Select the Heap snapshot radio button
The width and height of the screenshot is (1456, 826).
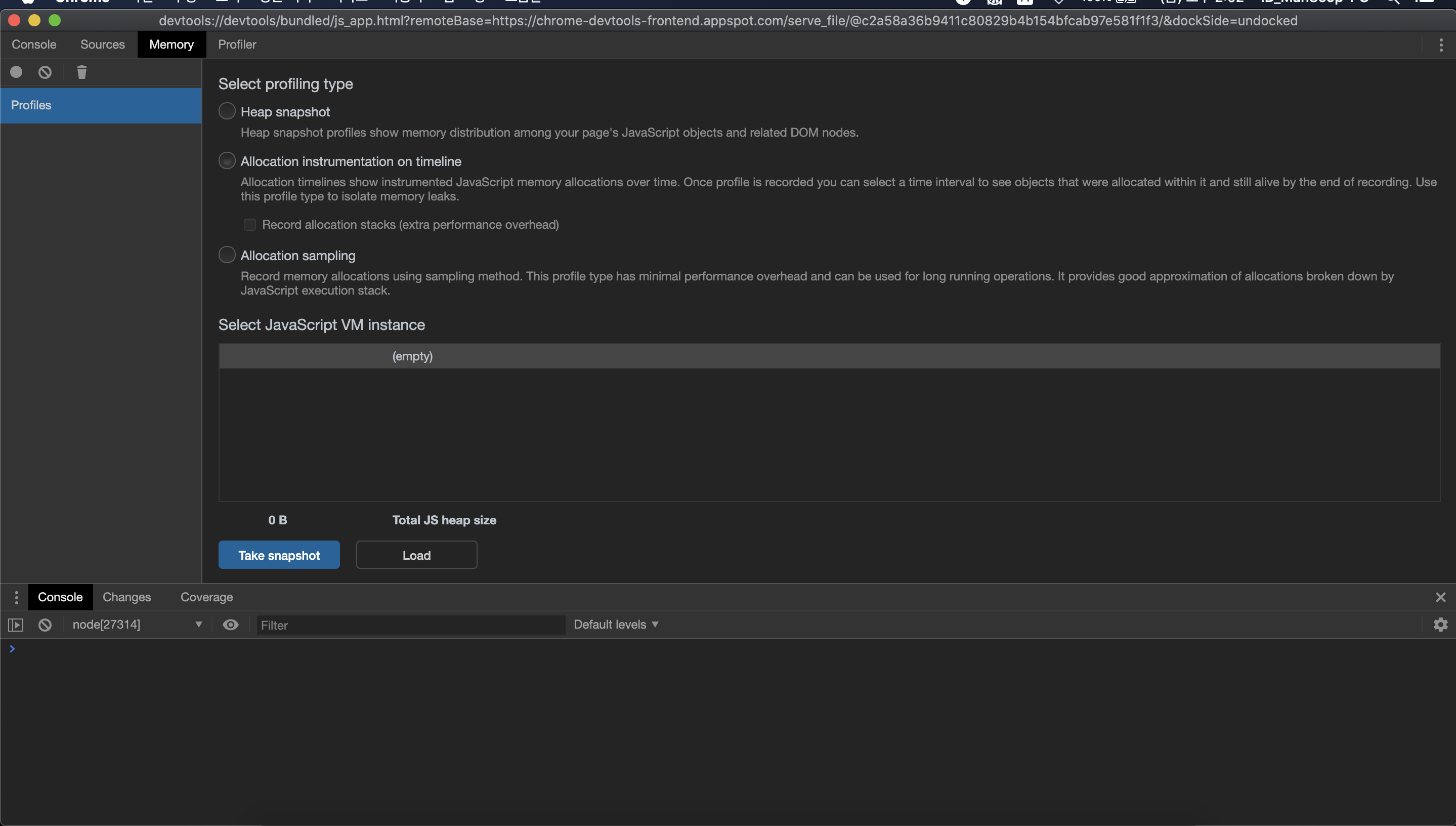coord(227,111)
